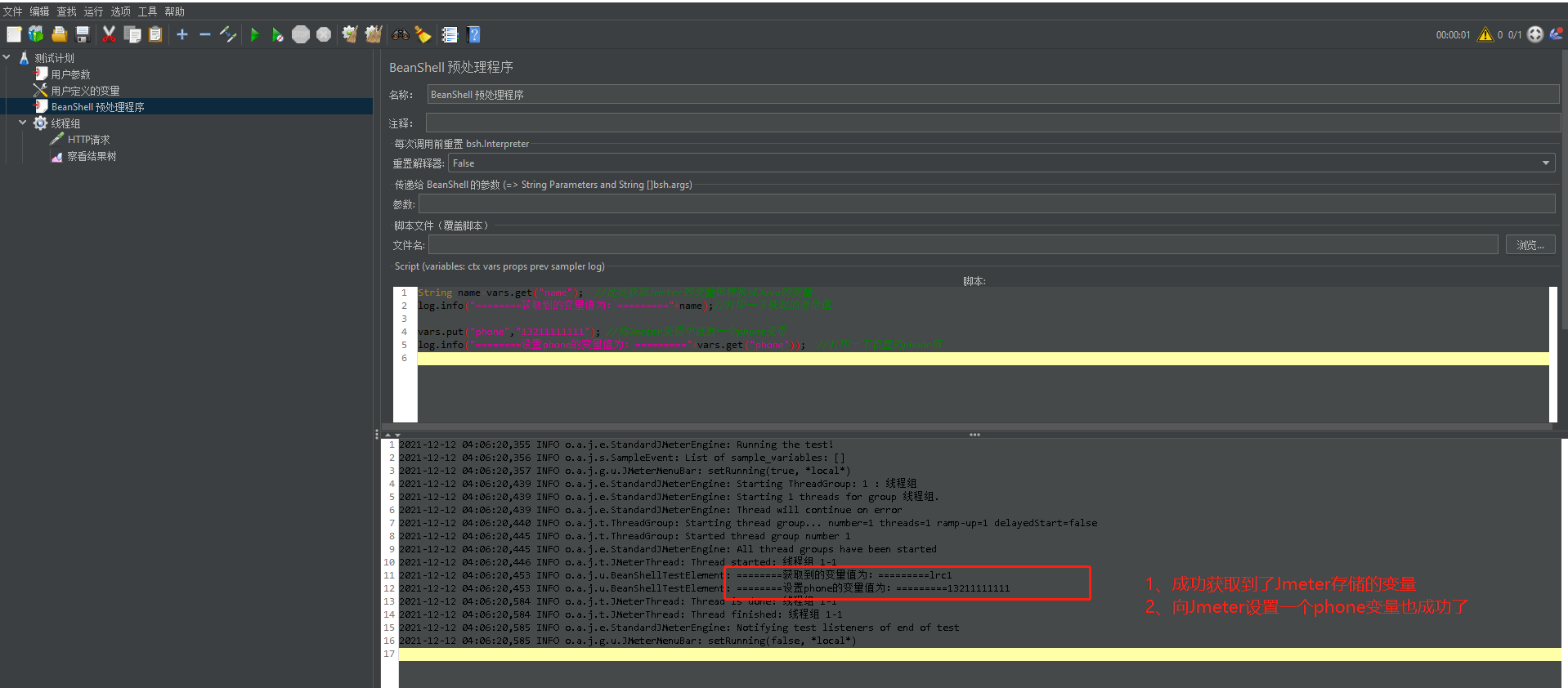This screenshot has height=688, width=1568.
Task: Clear all results with double broom icon
Action: click(374, 34)
